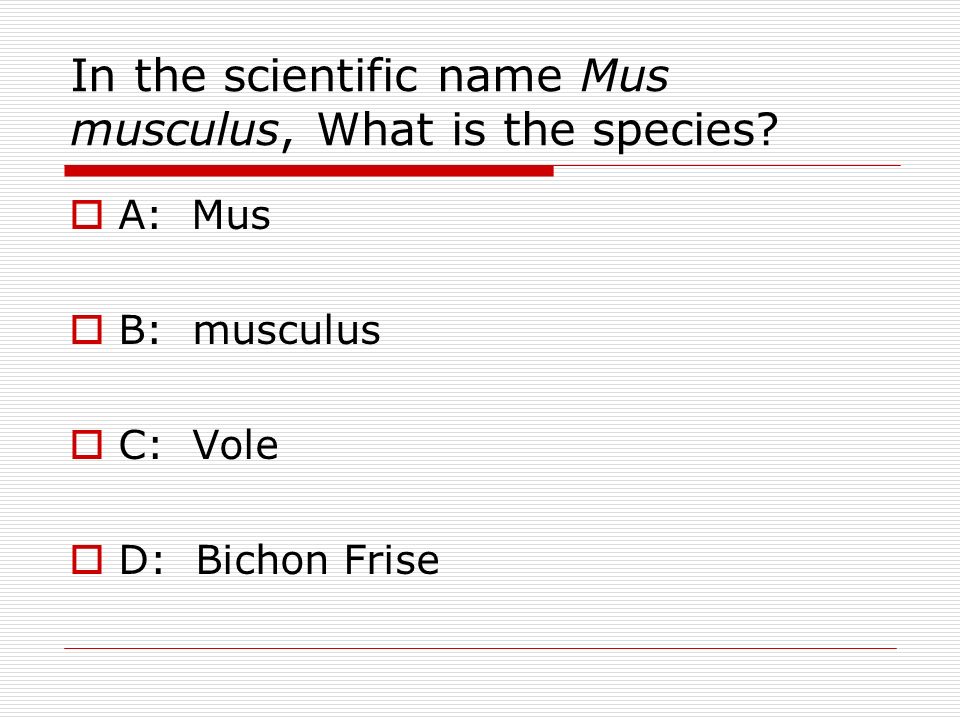This screenshot has height=720, width=960.
Task: Click the word "species?" in the heading
Action: pos(685,131)
